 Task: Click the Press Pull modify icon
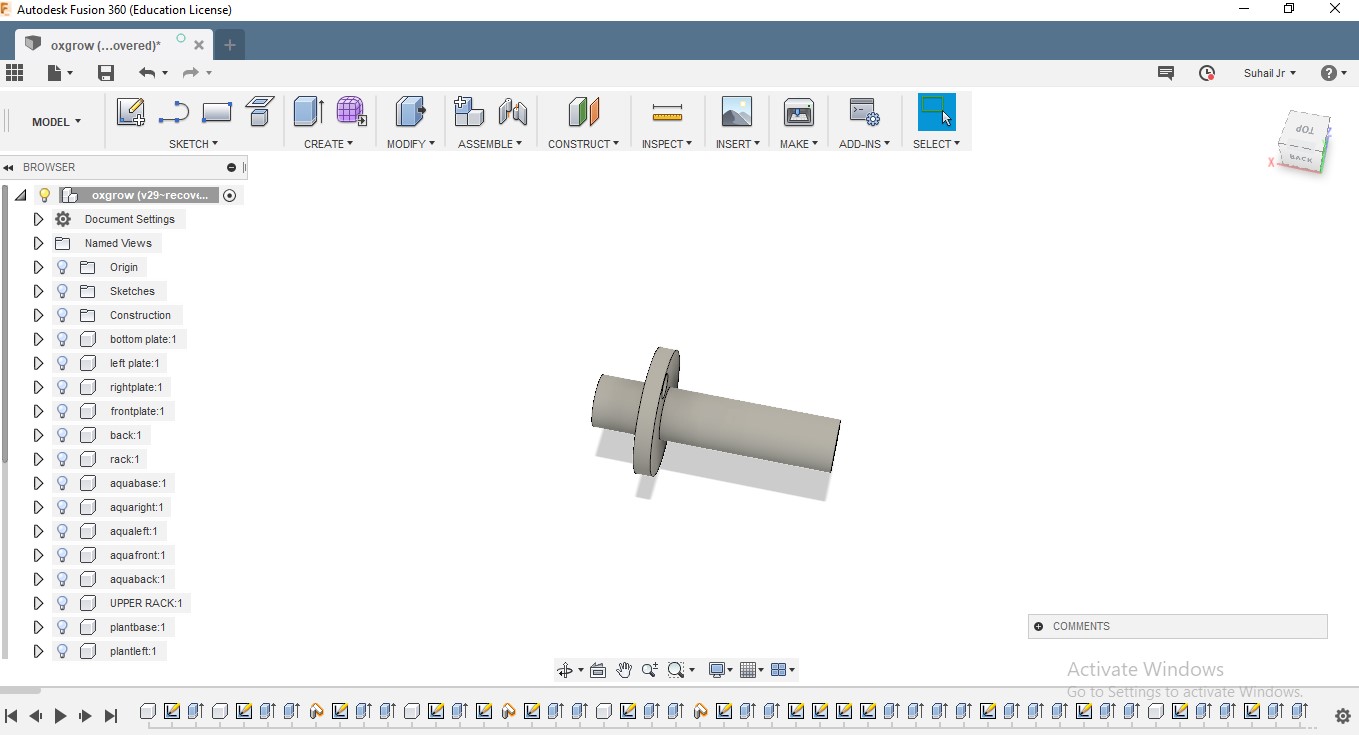tap(410, 111)
